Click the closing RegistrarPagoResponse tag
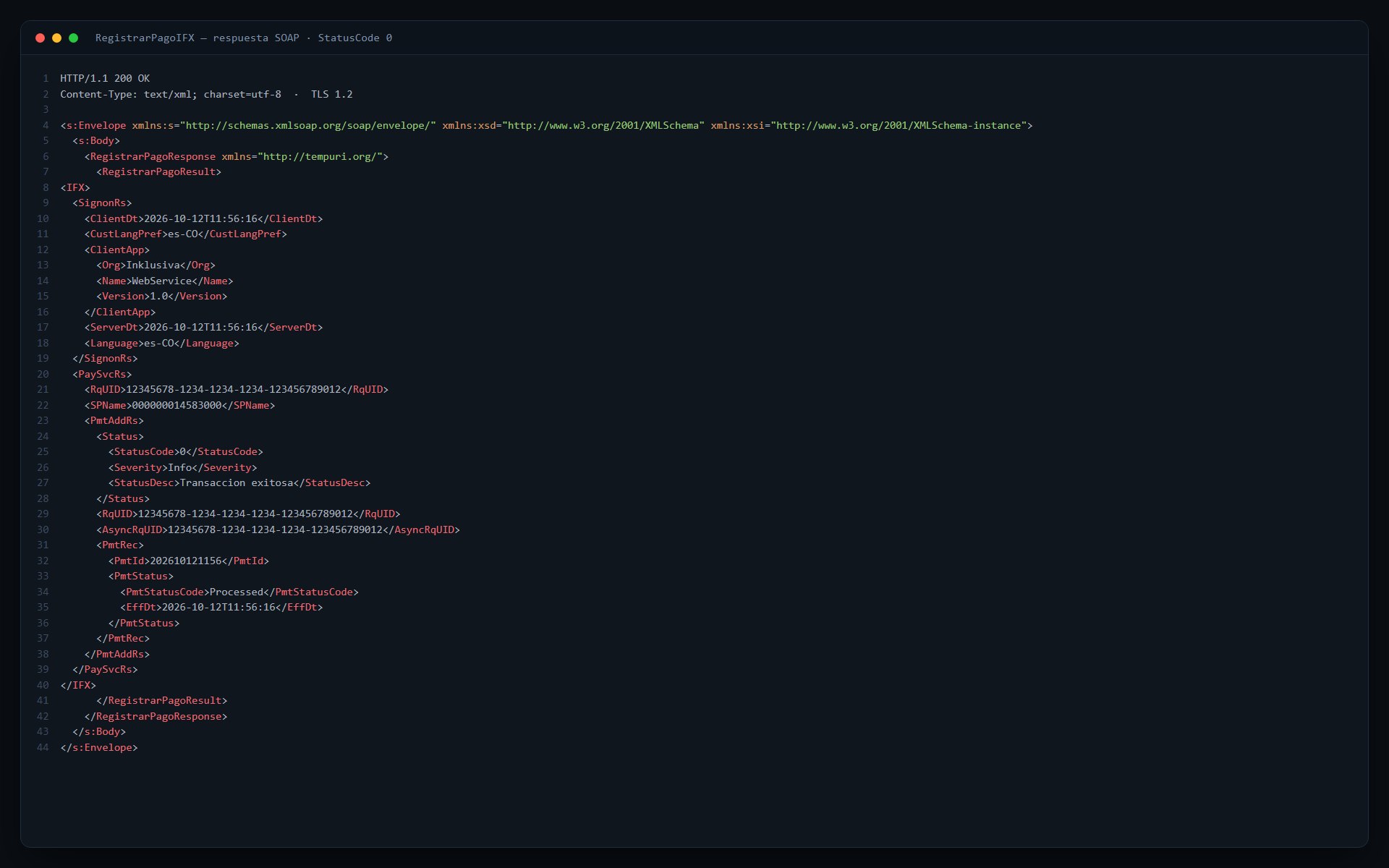 click(x=156, y=716)
